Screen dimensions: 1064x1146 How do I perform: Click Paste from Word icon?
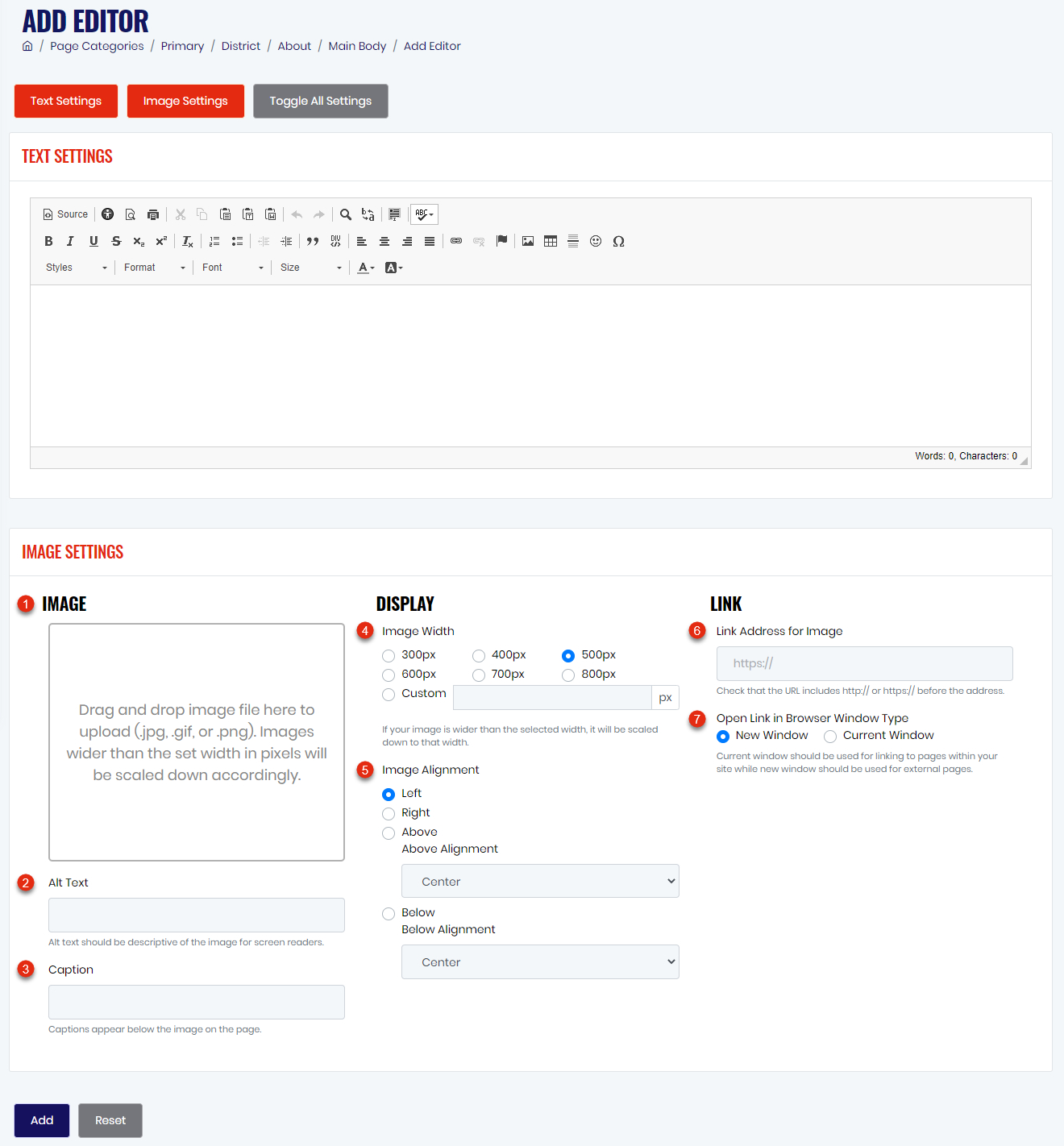pos(271,214)
